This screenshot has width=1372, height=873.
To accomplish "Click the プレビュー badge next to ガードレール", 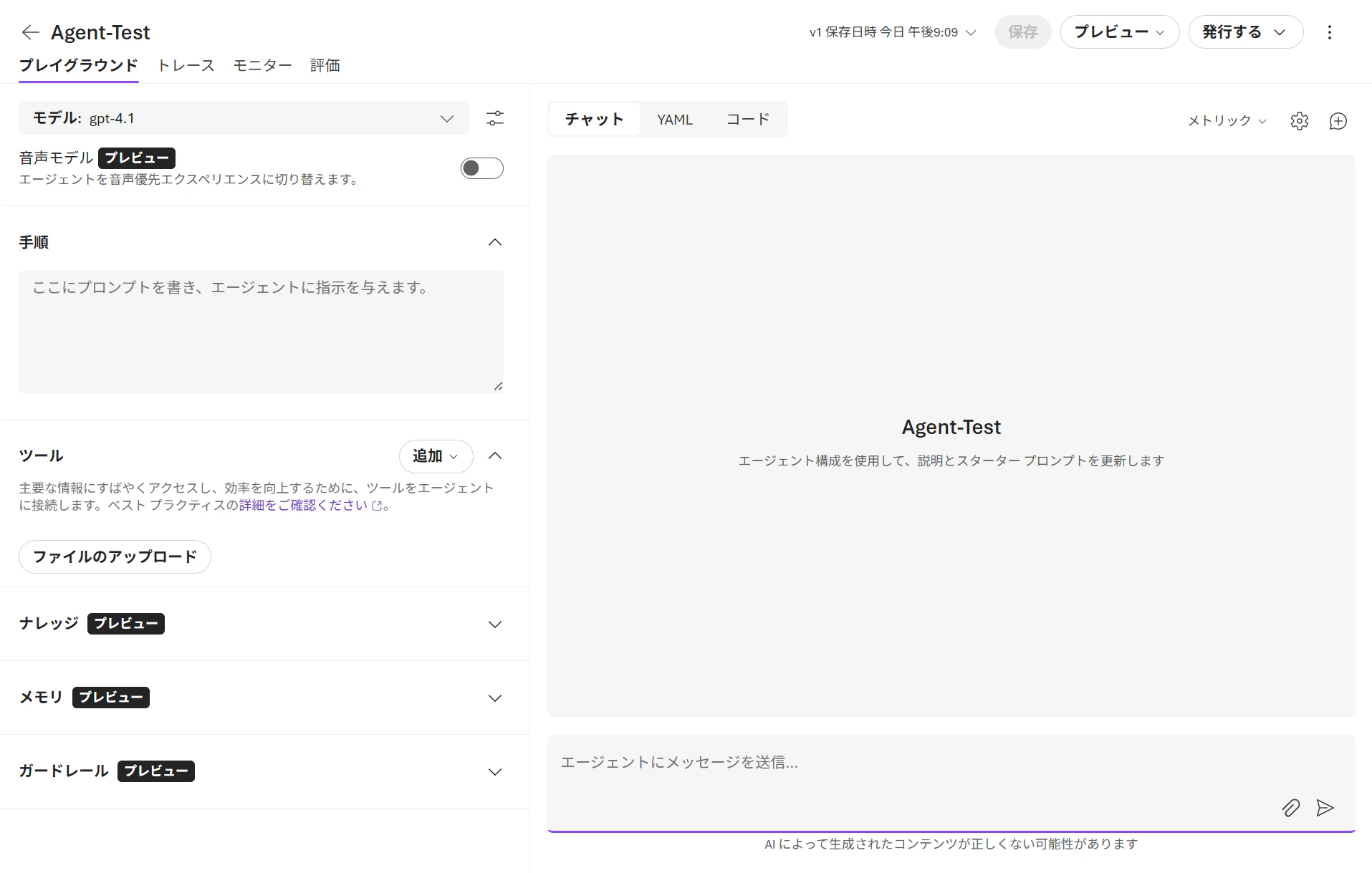I will pyautogui.click(x=156, y=771).
